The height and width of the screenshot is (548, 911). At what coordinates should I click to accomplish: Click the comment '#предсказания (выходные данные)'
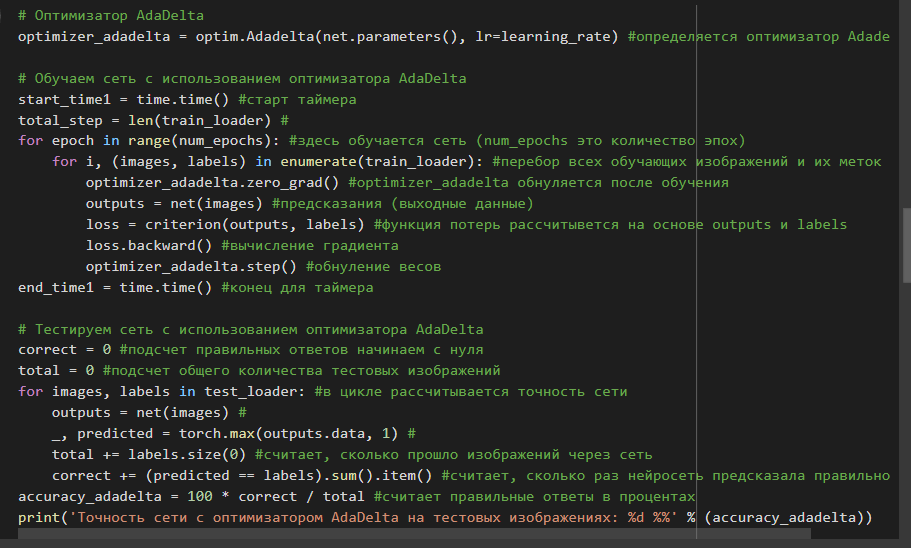pyautogui.click(x=403, y=203)
